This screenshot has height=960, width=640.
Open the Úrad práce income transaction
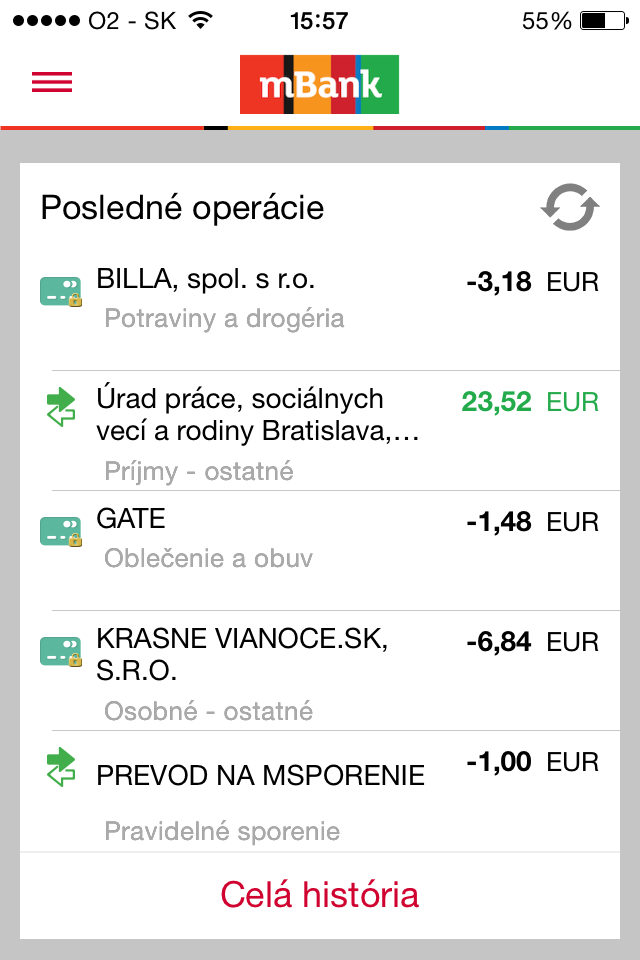coord(257,414)
